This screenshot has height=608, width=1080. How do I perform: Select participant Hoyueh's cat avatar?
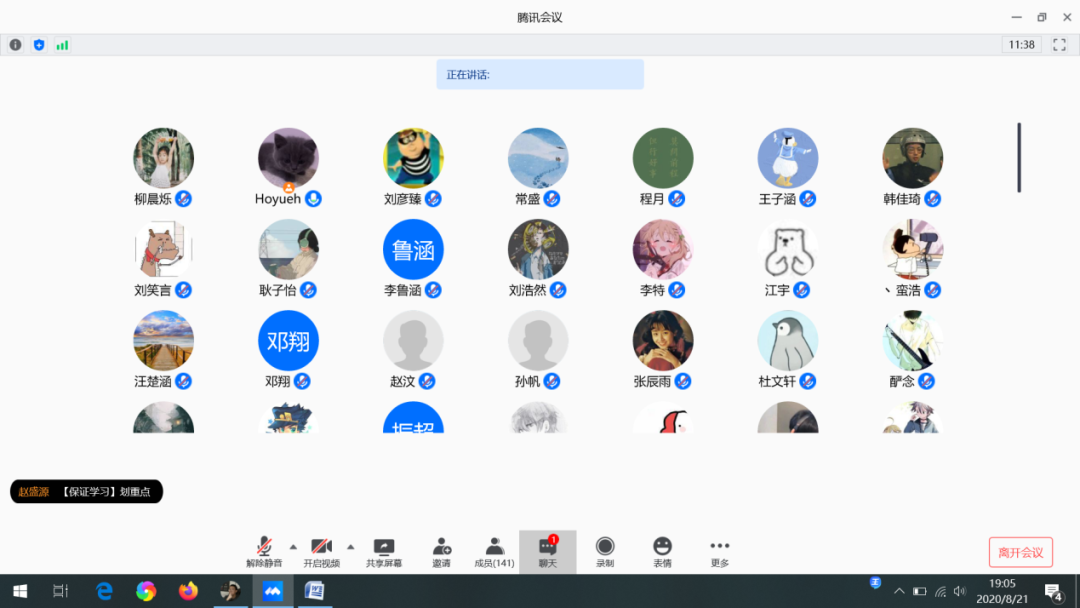pyautogui.click(x=288, y=157)
